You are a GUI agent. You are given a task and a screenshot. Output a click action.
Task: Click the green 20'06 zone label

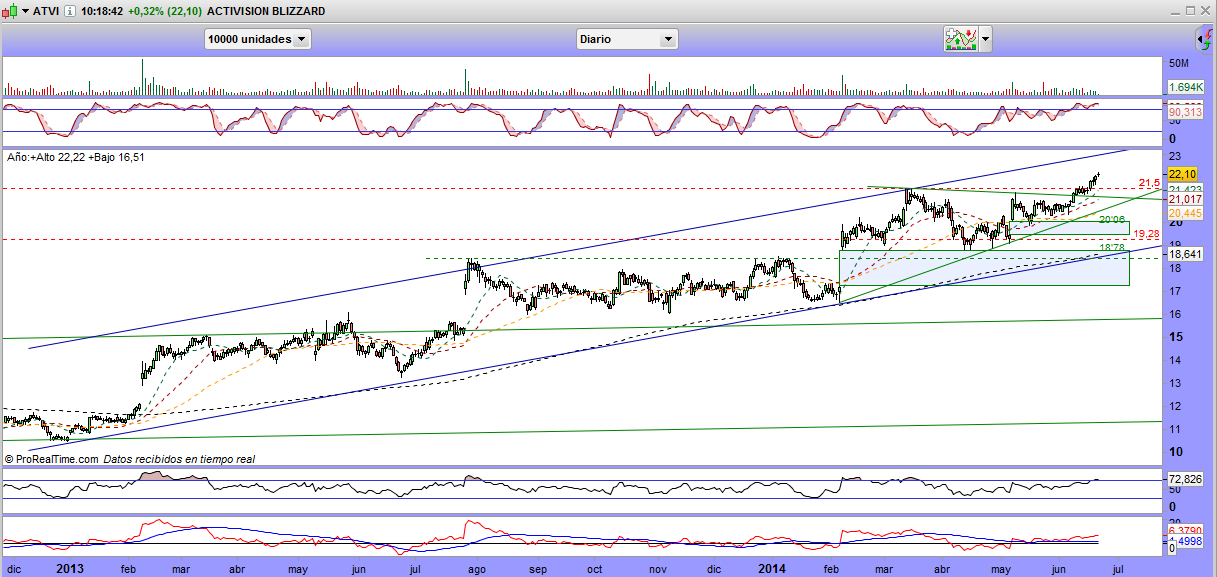point(1113,219)
